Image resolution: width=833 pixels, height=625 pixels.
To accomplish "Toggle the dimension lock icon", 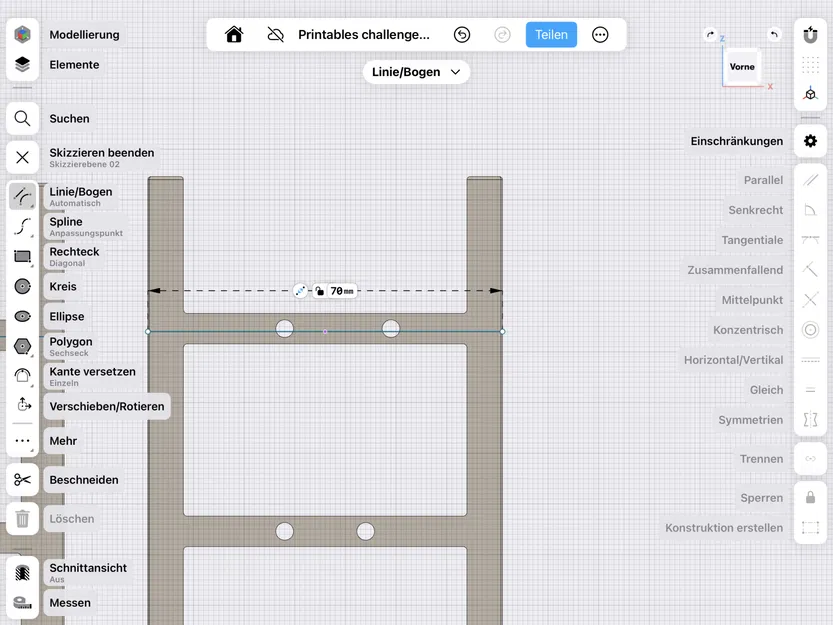I will click(319, 291).
